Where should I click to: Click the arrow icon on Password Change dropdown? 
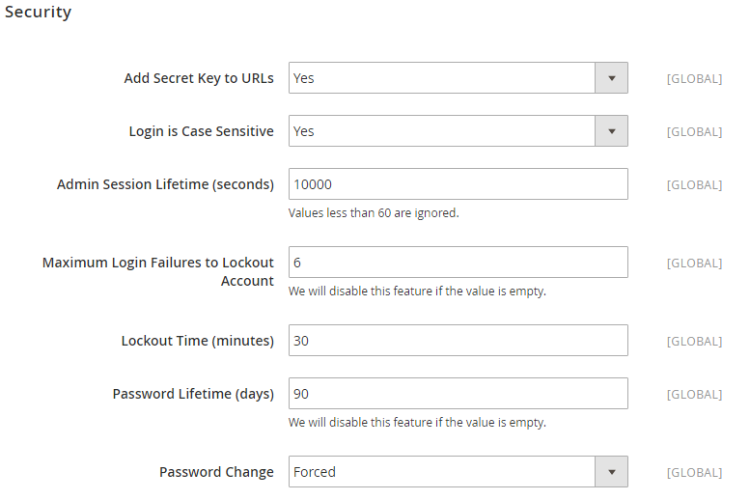[x=611, y=472]
